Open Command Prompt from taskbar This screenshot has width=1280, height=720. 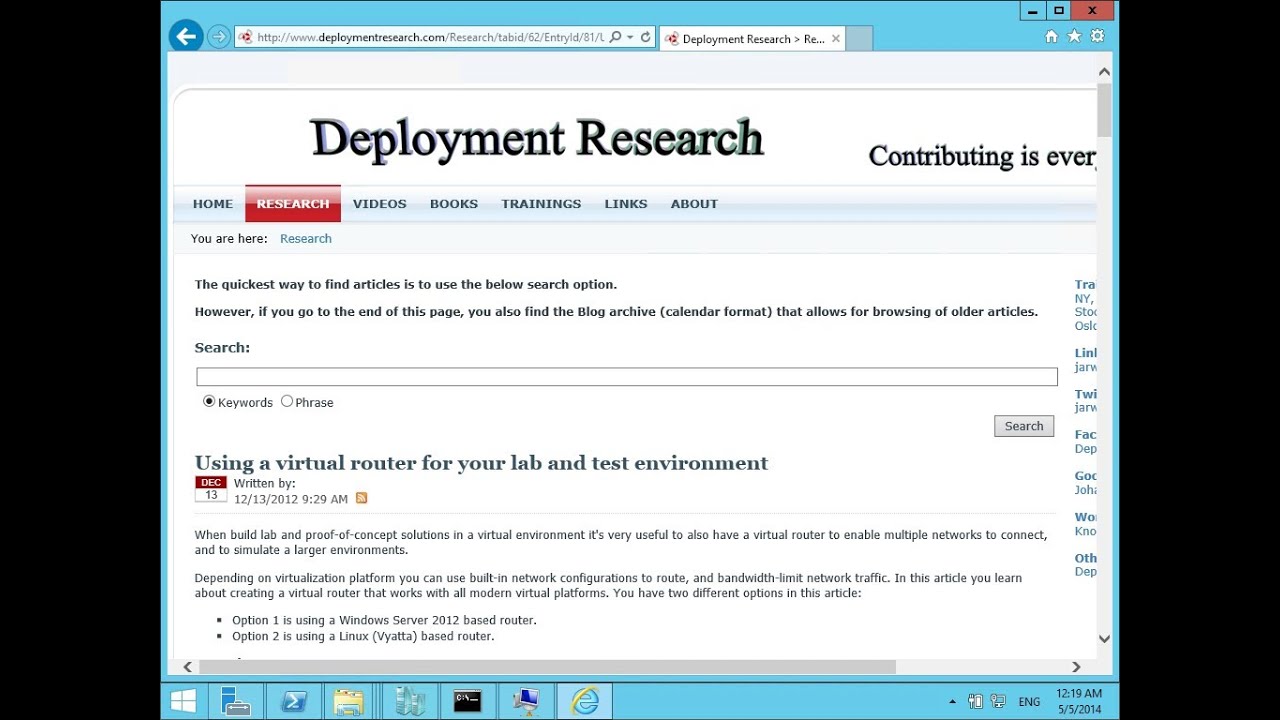[467, 701]
